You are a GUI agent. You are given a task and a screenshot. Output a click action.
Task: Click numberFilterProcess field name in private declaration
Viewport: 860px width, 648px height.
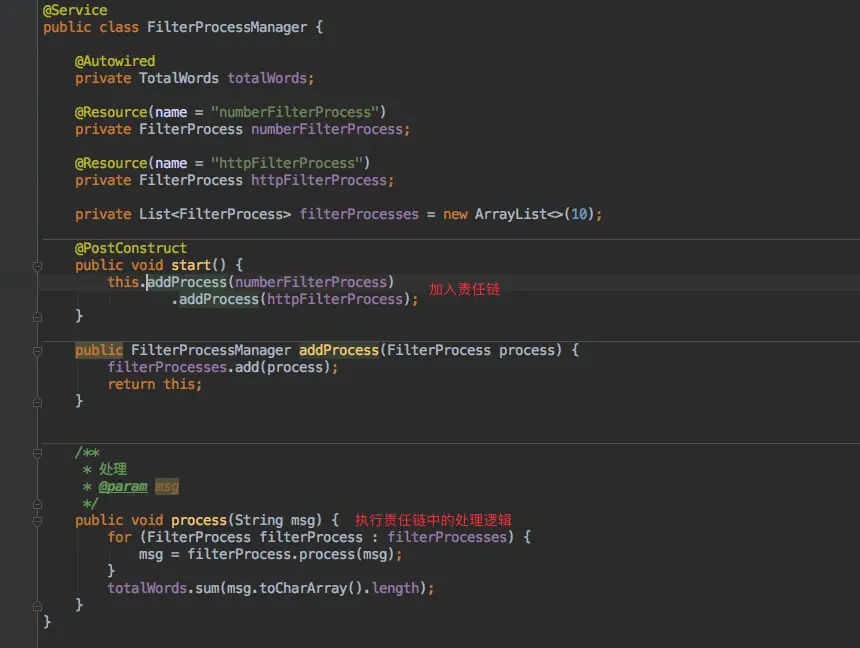tap(327, 129)
